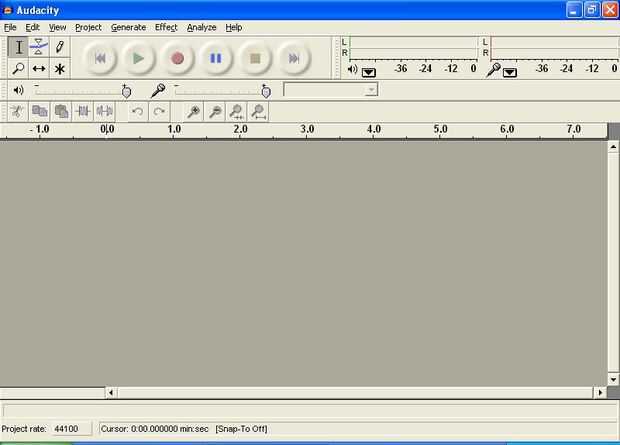Screen dimensions: 620x445
Task: Open the playback meter dropdown arrow
Action: click(369, 72)
